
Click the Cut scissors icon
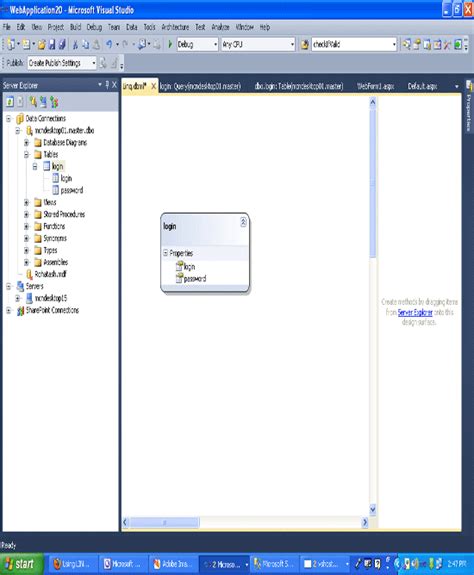coord(75,45)
